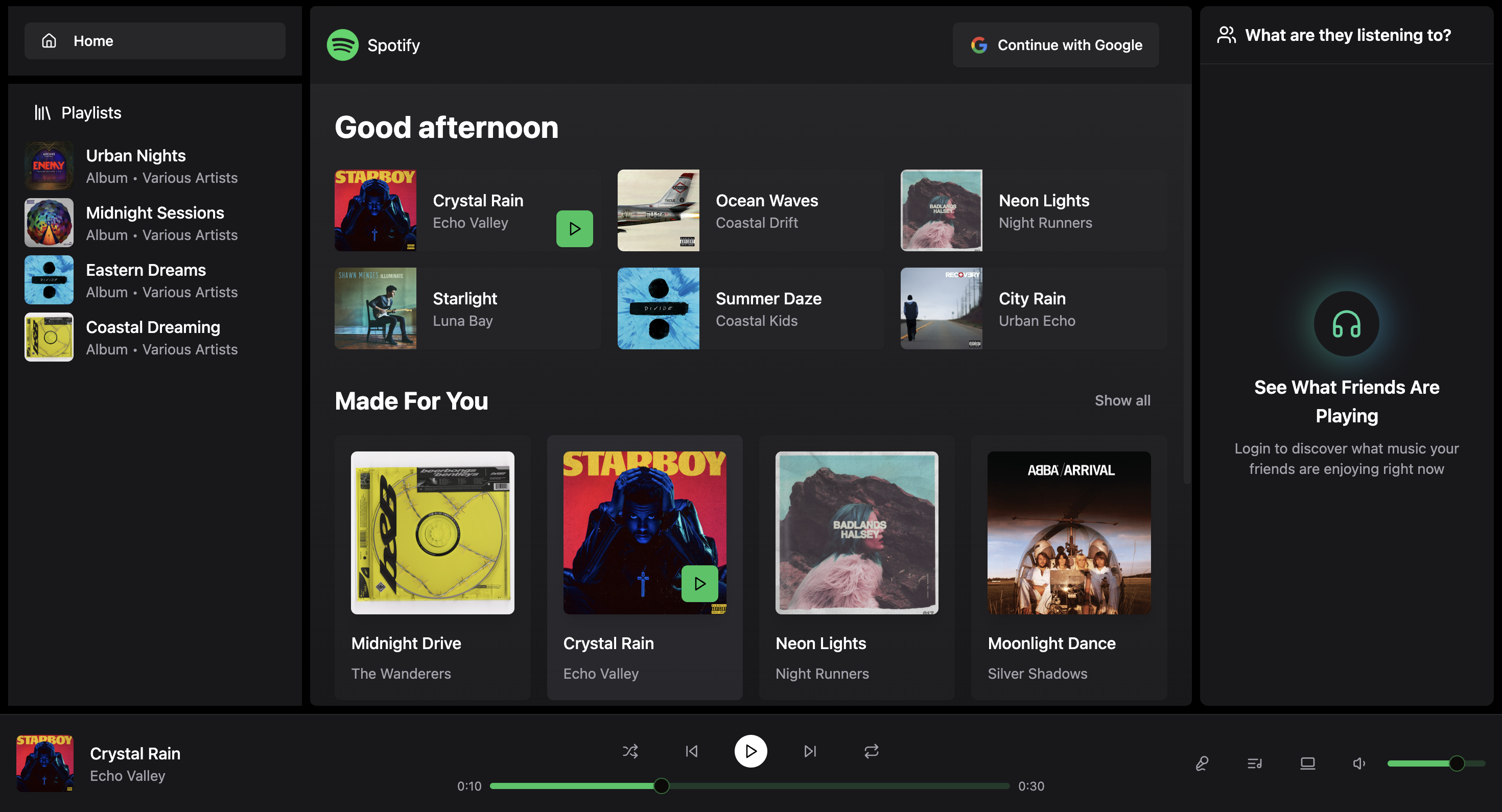1502x812 pixels.
Task: Click the Playlists heading
Action: [91, 112]
